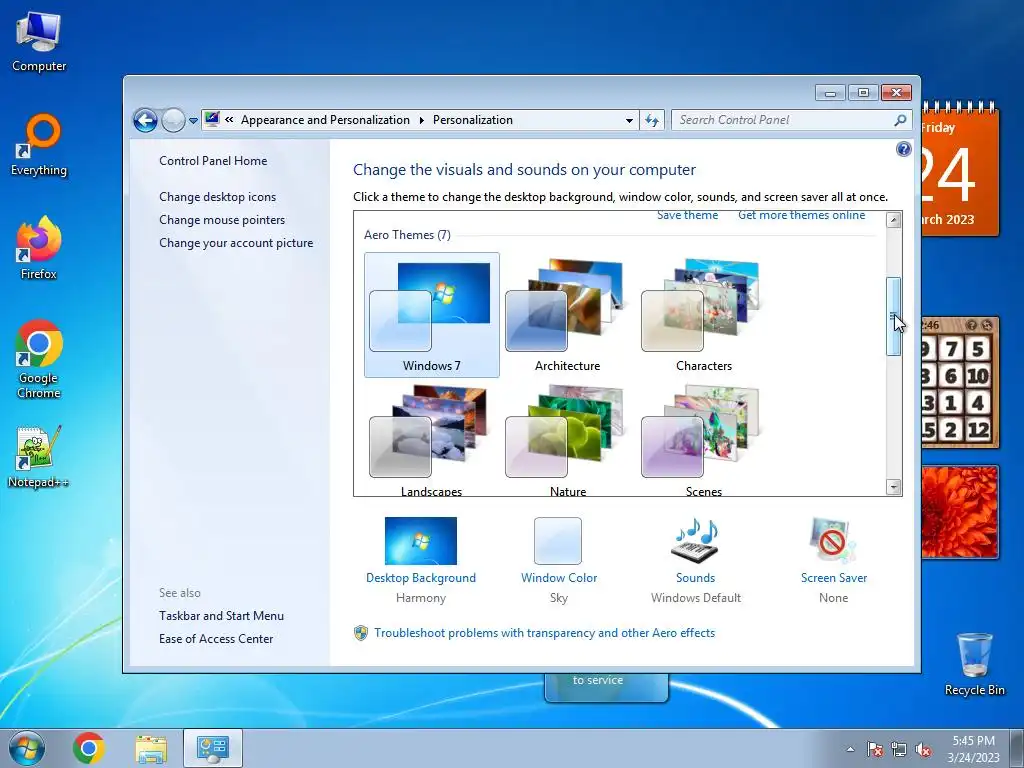Click the Show desktop button

tap(1017, 749)
